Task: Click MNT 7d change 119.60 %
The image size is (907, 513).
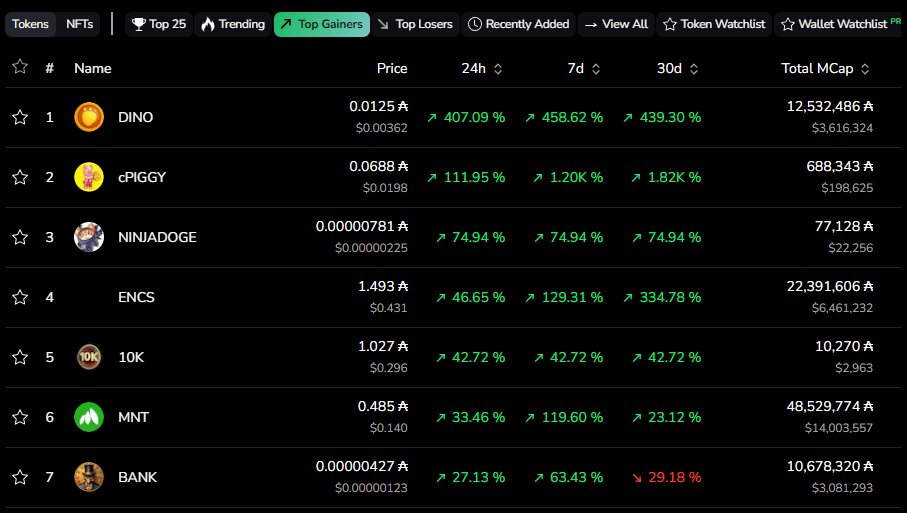Action: pos(564,417)
